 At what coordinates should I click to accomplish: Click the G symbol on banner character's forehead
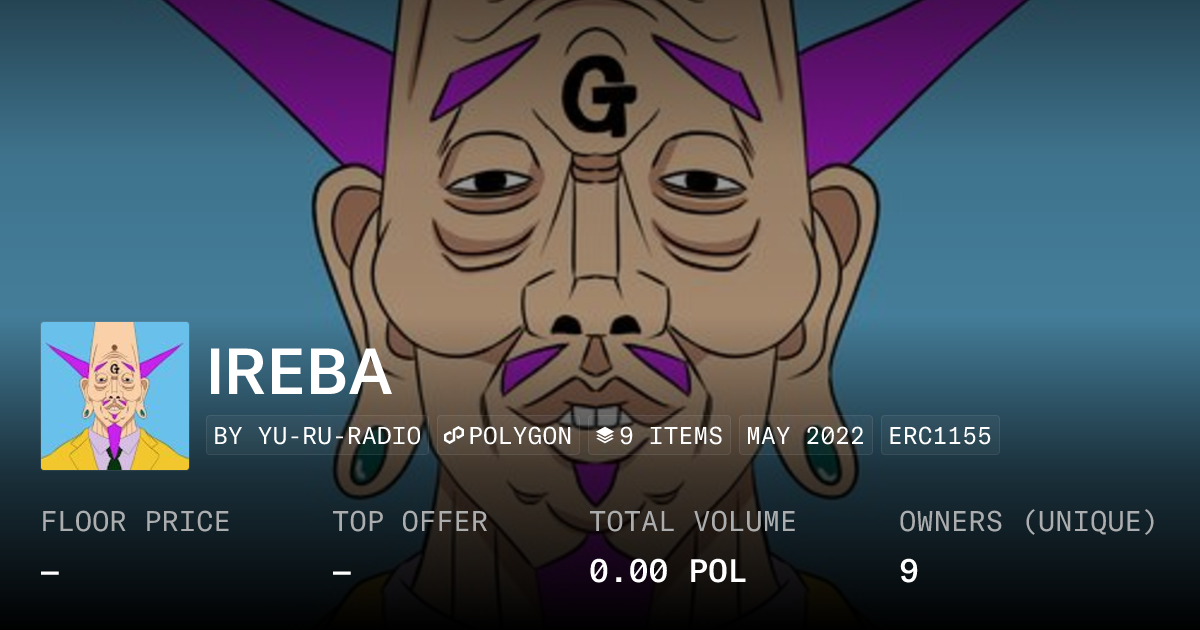coord(598,97)
